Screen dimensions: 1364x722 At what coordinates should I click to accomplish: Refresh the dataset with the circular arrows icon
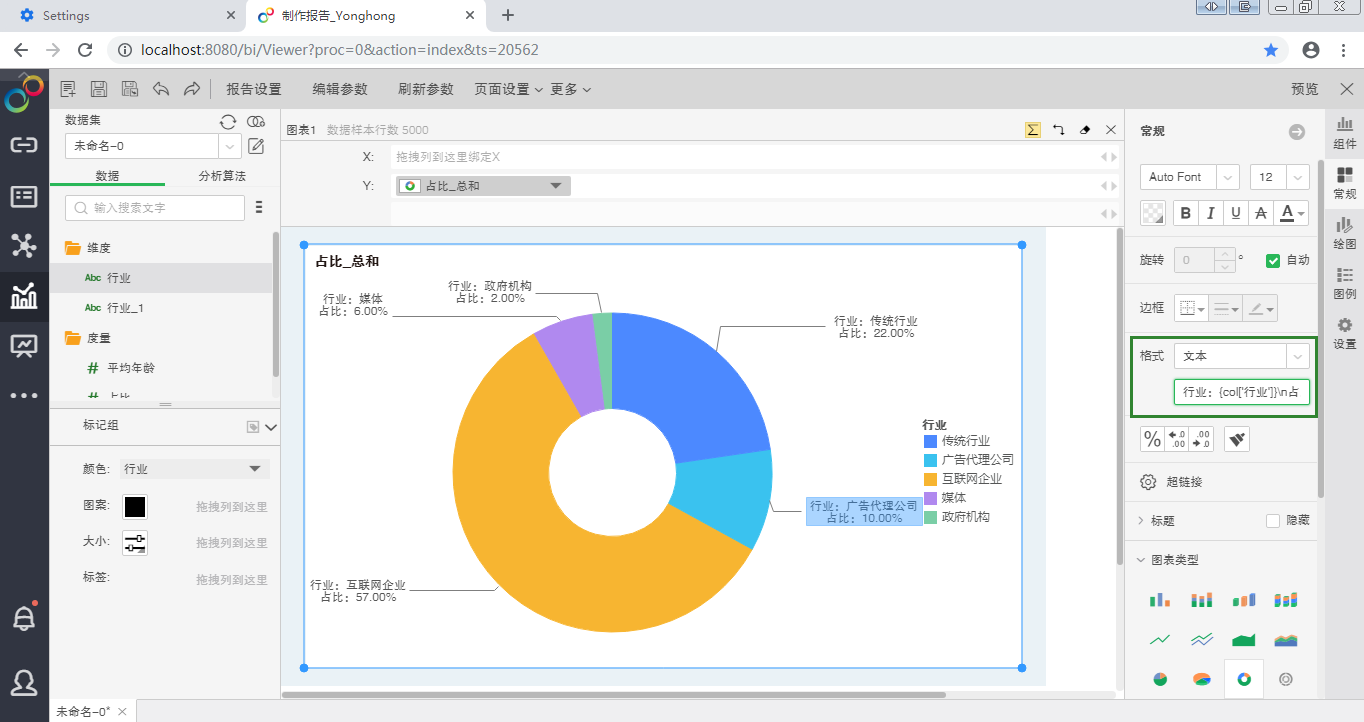click(x=228, y=121)
